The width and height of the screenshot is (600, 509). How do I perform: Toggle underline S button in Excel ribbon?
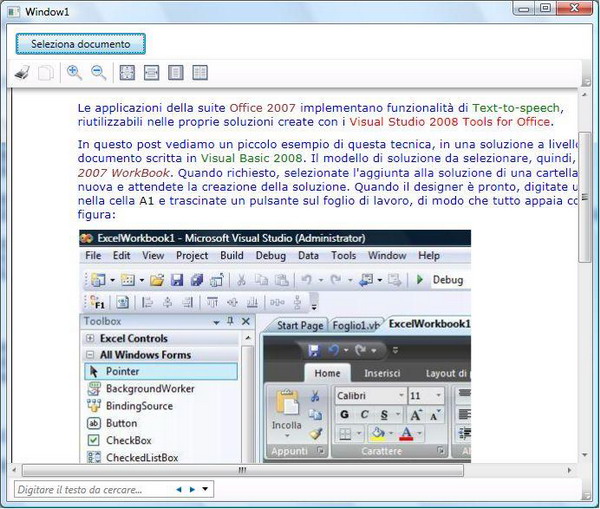click(x=384, y=414)
